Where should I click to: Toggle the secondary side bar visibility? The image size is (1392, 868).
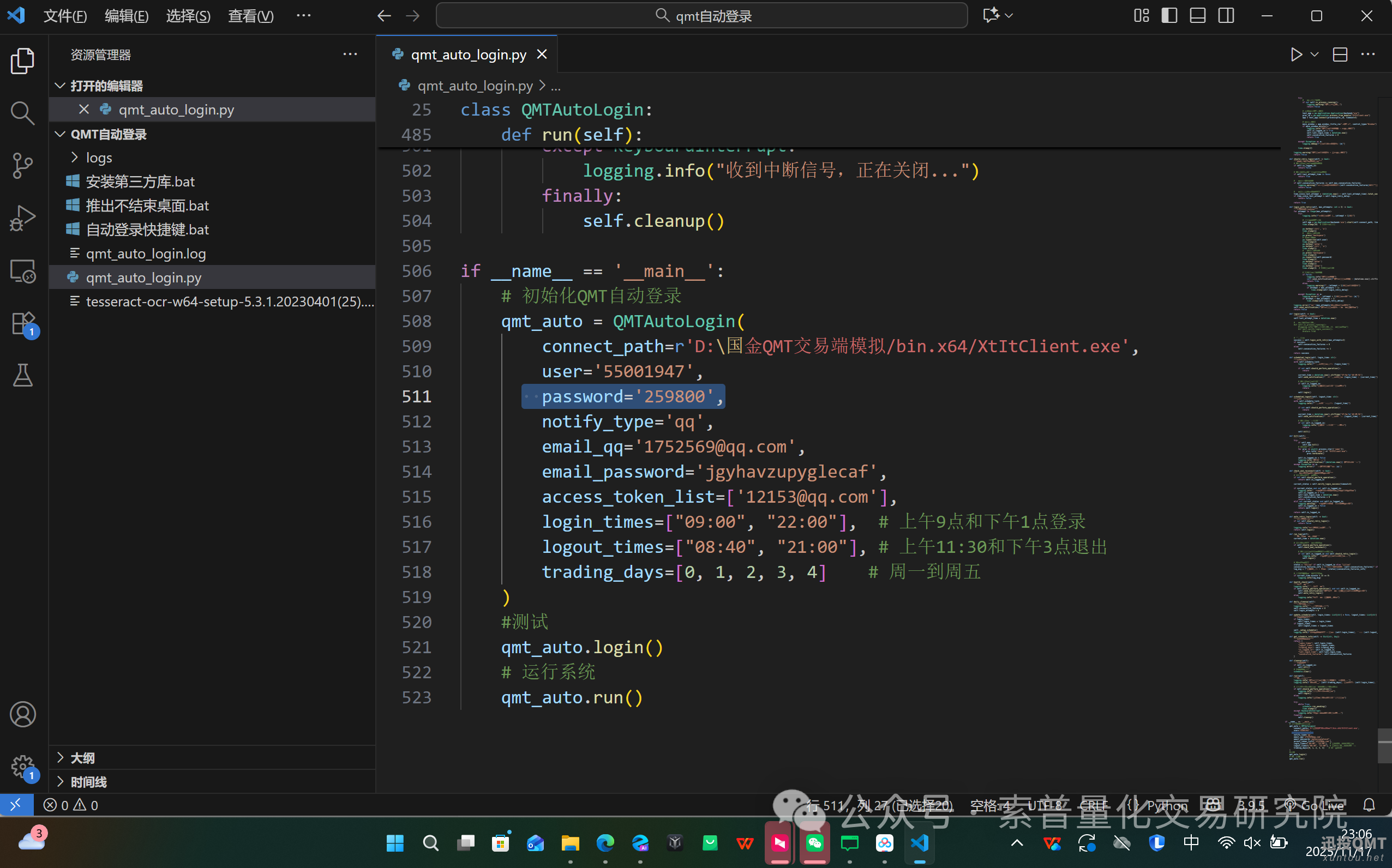[1226, 15]
